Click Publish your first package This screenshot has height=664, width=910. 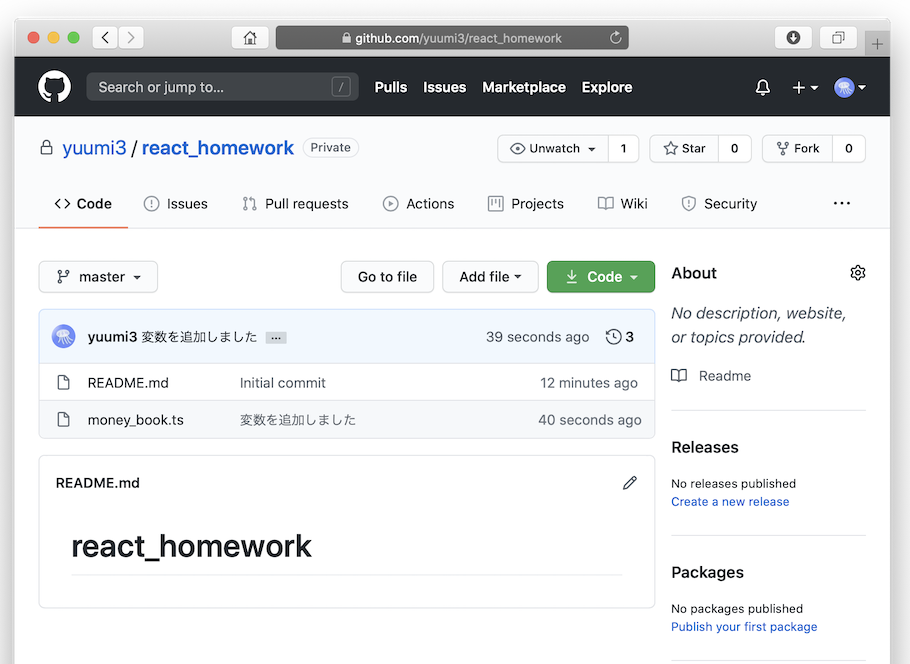pos(744,627)
